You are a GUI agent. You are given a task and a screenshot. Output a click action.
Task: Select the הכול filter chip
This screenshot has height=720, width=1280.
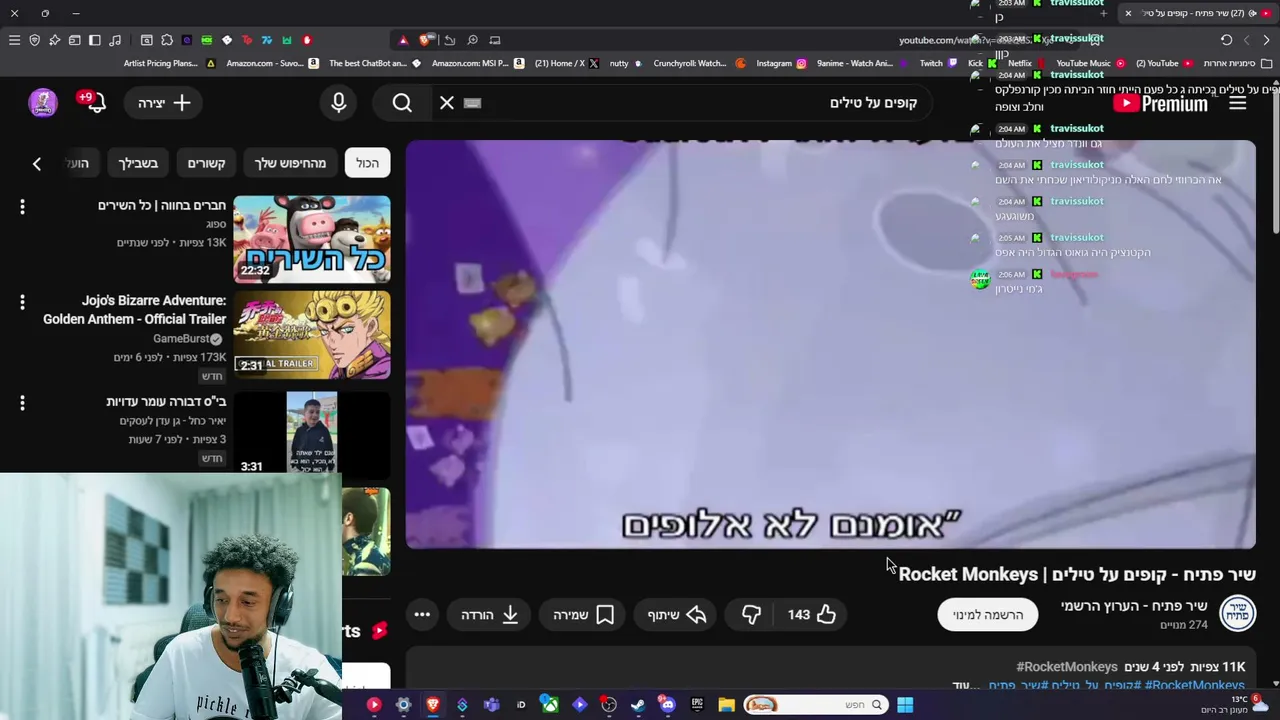coord(368,163)
